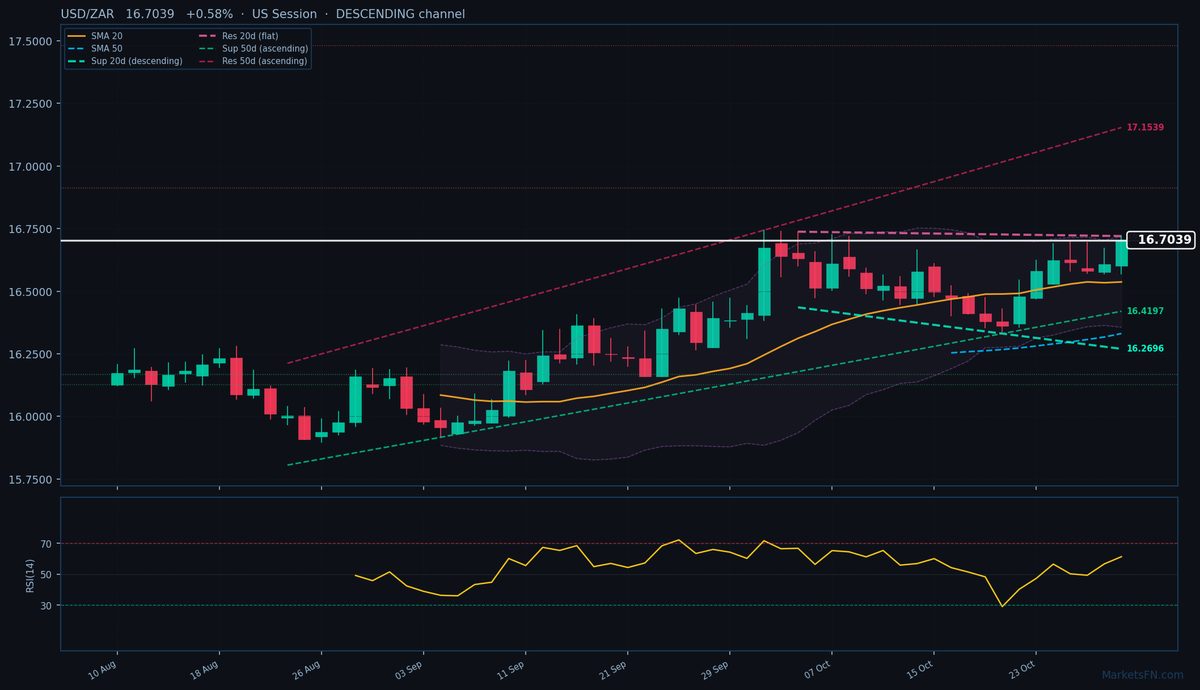Click the 11 Sep date label
This screenshot has height=690, width=1200.
coord(511,669)
